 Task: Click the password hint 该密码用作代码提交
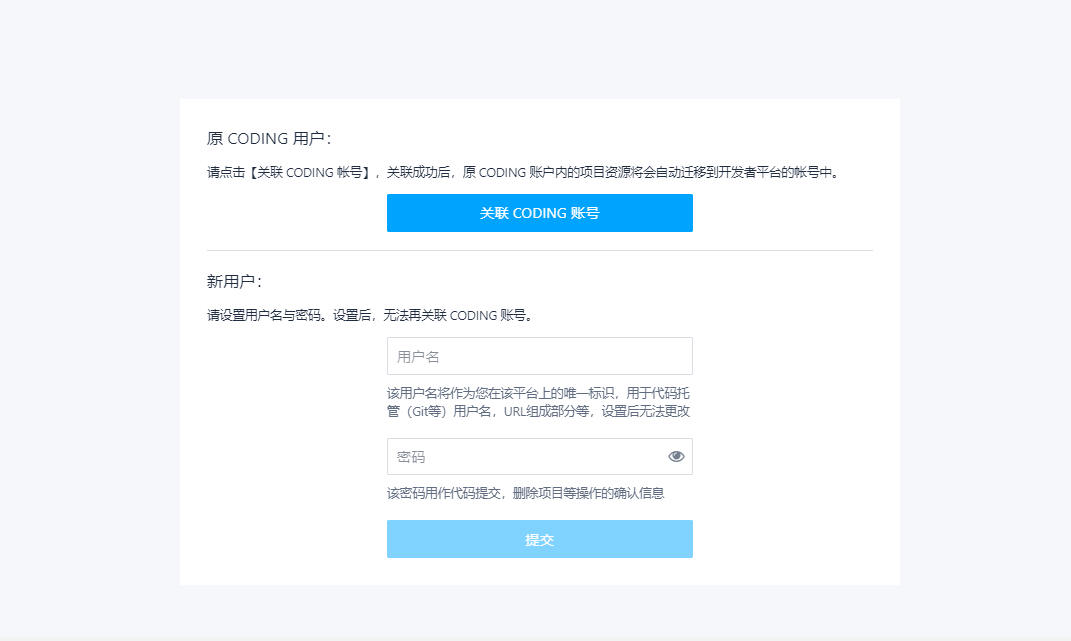(x=525, y=493)
